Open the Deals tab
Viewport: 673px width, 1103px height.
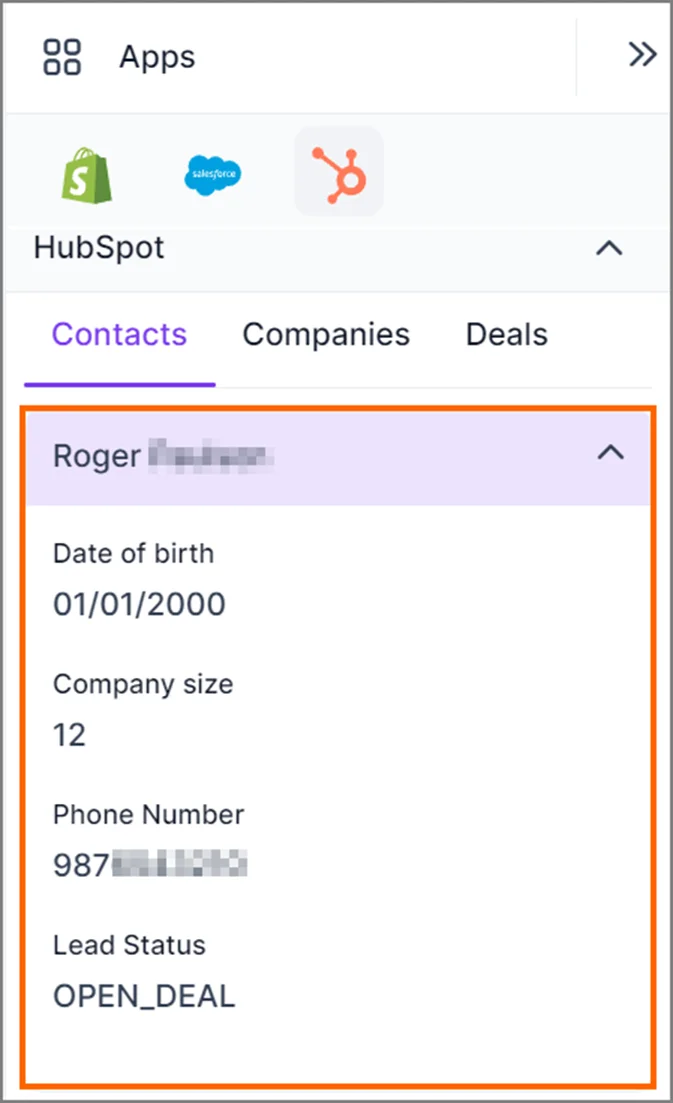506,334
